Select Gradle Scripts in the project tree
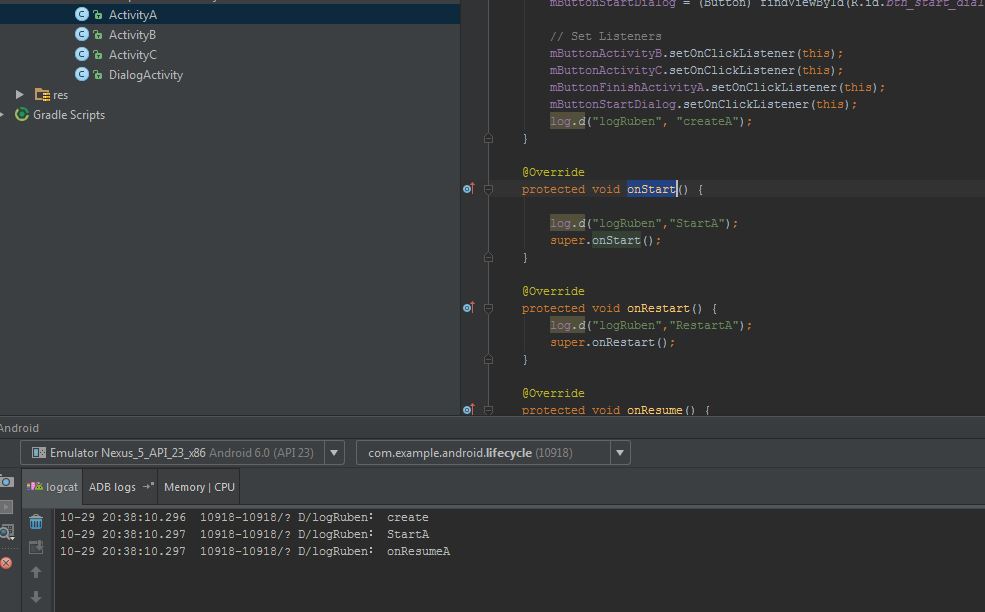The image size is (985, 612). tap(68, 115)
